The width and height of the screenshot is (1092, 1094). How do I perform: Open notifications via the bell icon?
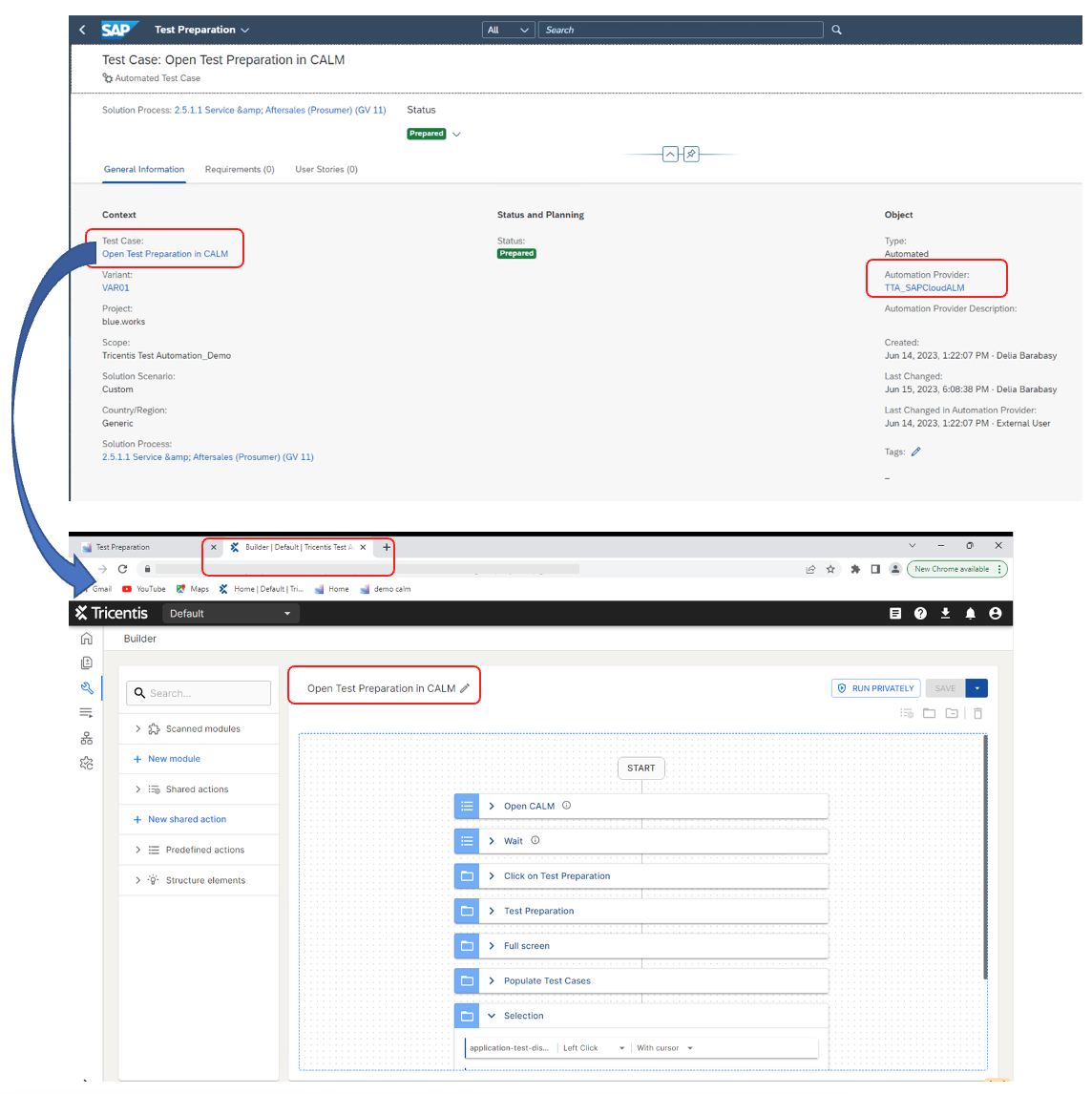[971, 613]
